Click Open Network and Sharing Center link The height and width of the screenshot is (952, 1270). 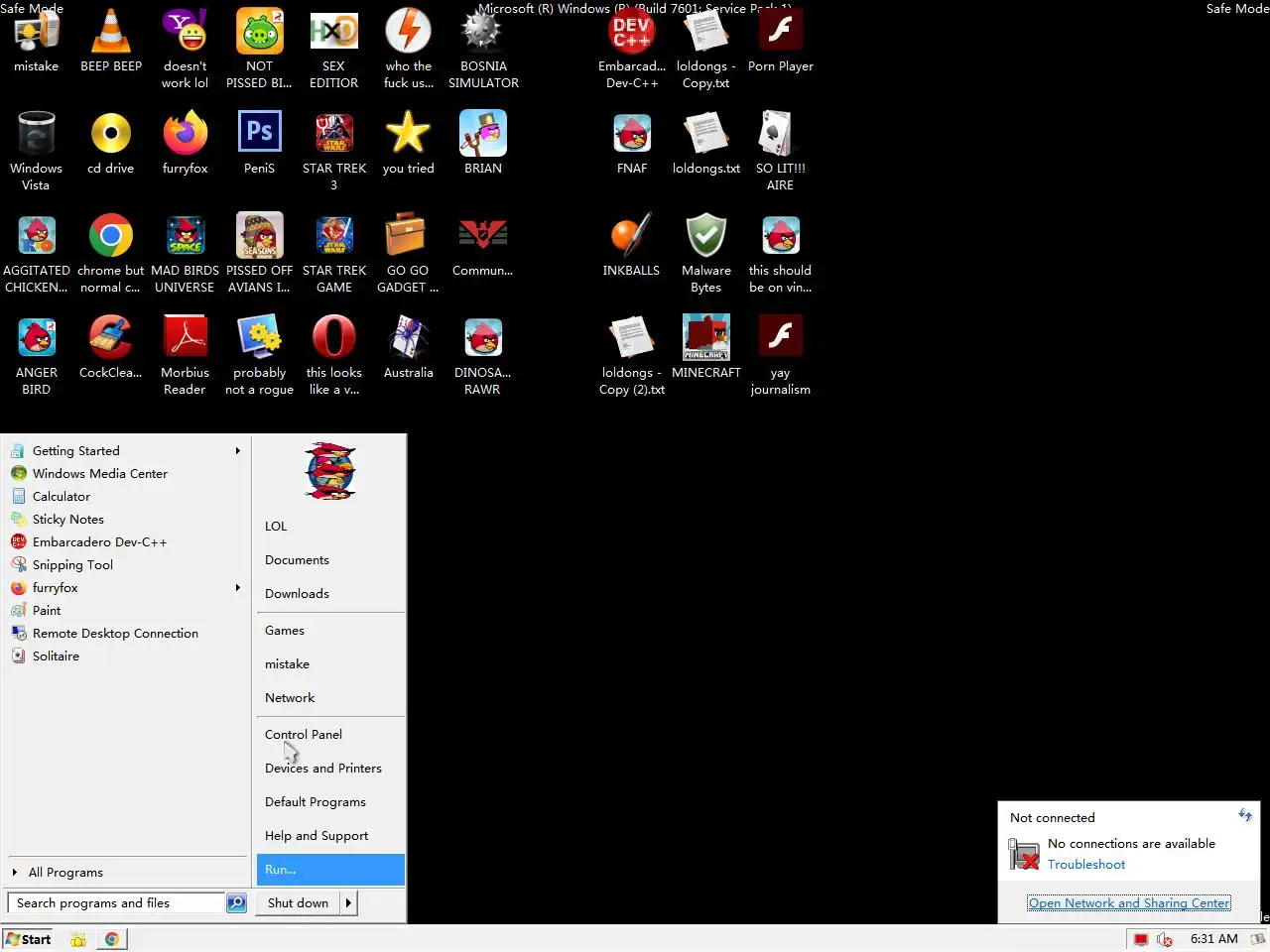click(x=1129, y=902)
